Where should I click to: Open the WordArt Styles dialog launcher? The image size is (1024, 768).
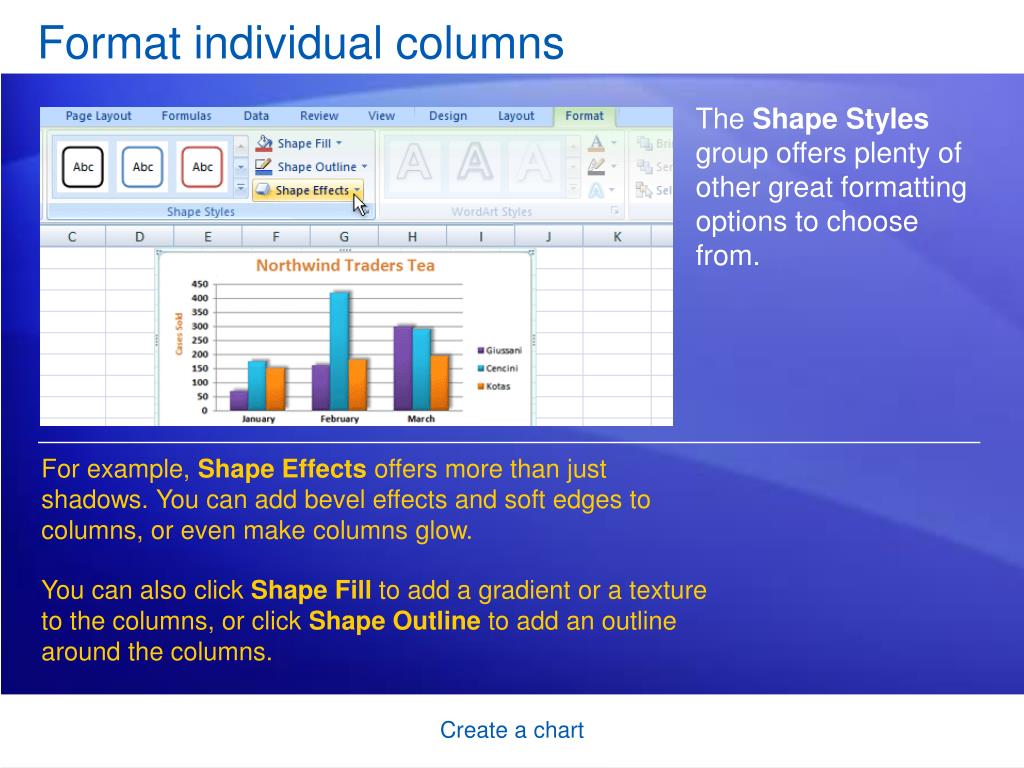(615, 211)
